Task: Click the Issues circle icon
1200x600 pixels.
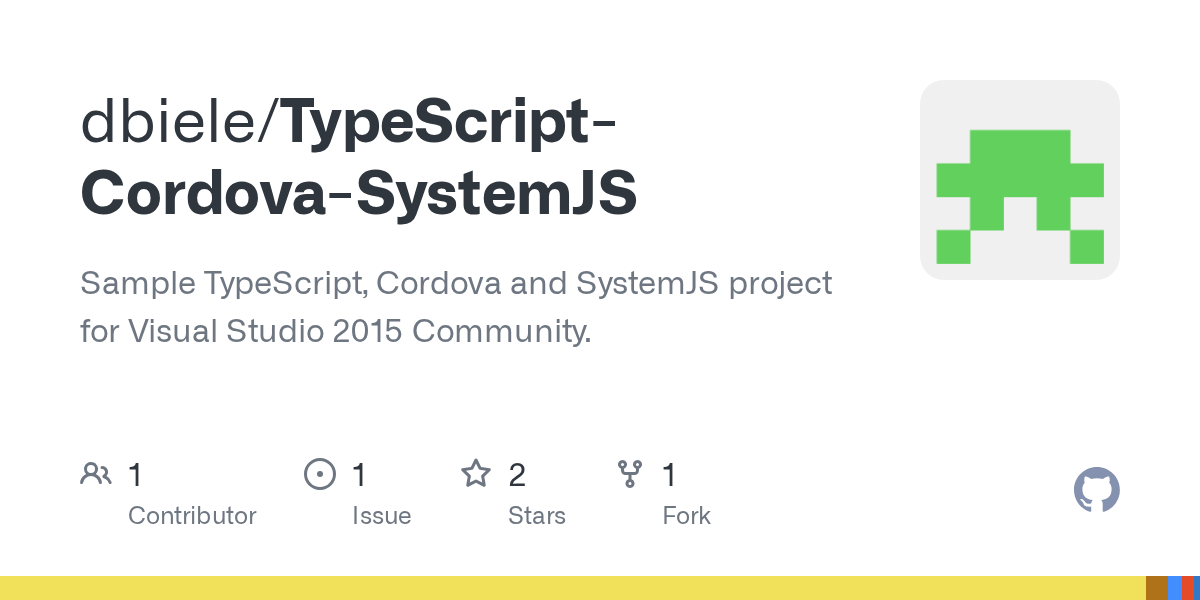Action: [319, 473]
